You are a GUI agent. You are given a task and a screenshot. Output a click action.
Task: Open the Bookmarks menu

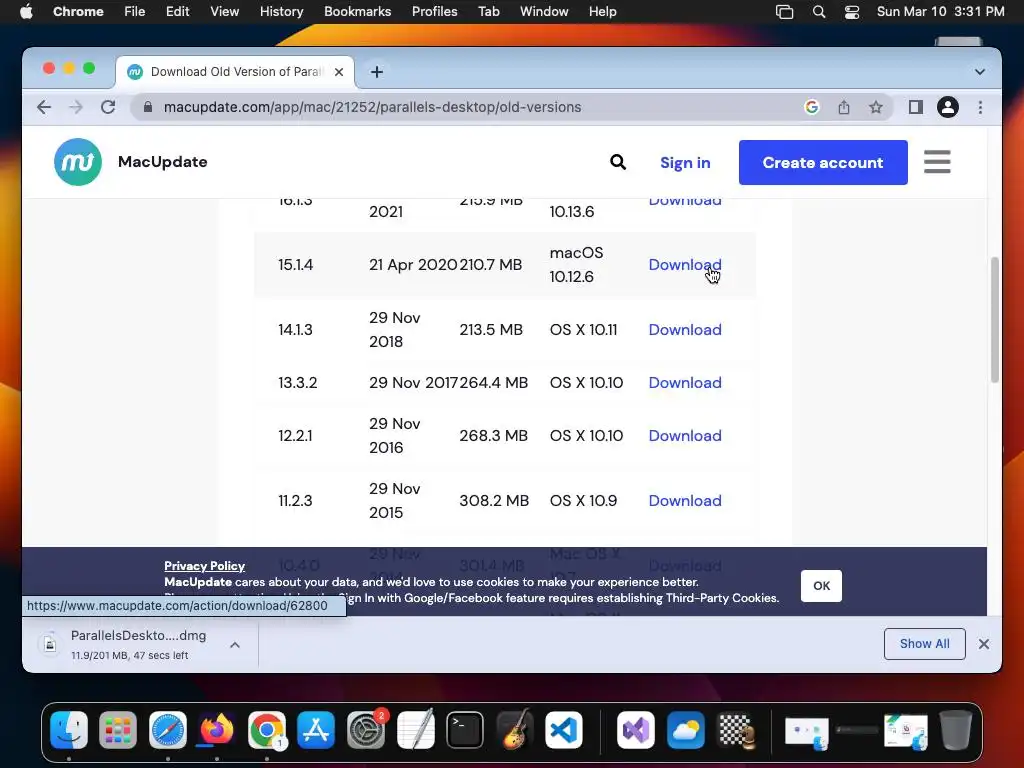(x=358, y=12)
